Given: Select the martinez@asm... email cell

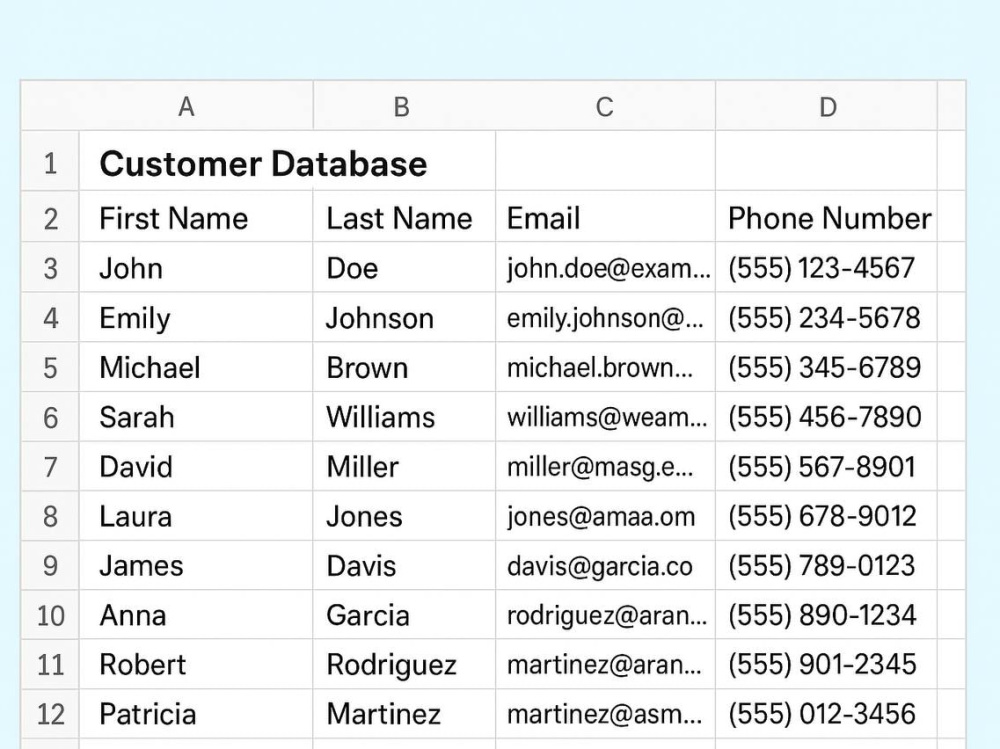Looking at the screenshot, I should click(x=605, y=713).
